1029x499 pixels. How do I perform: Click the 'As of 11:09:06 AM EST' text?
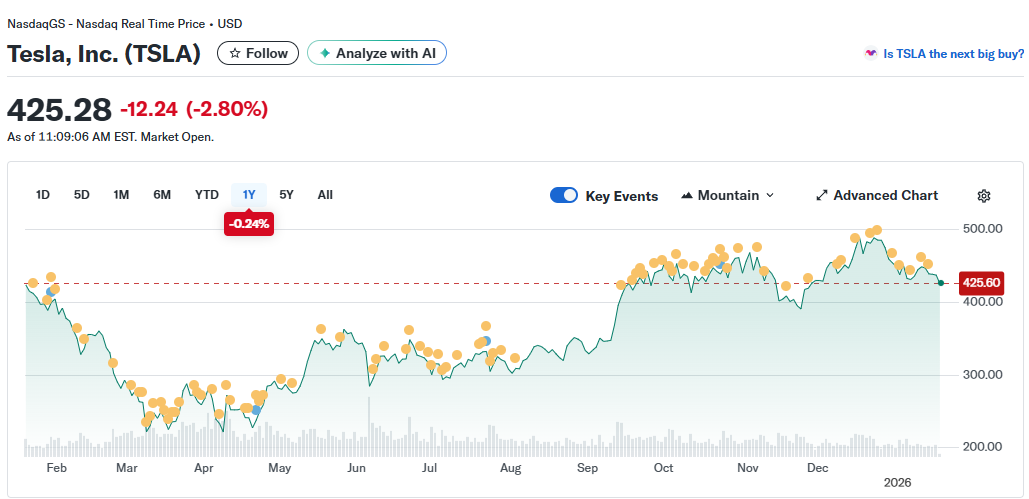click(72, 137)
